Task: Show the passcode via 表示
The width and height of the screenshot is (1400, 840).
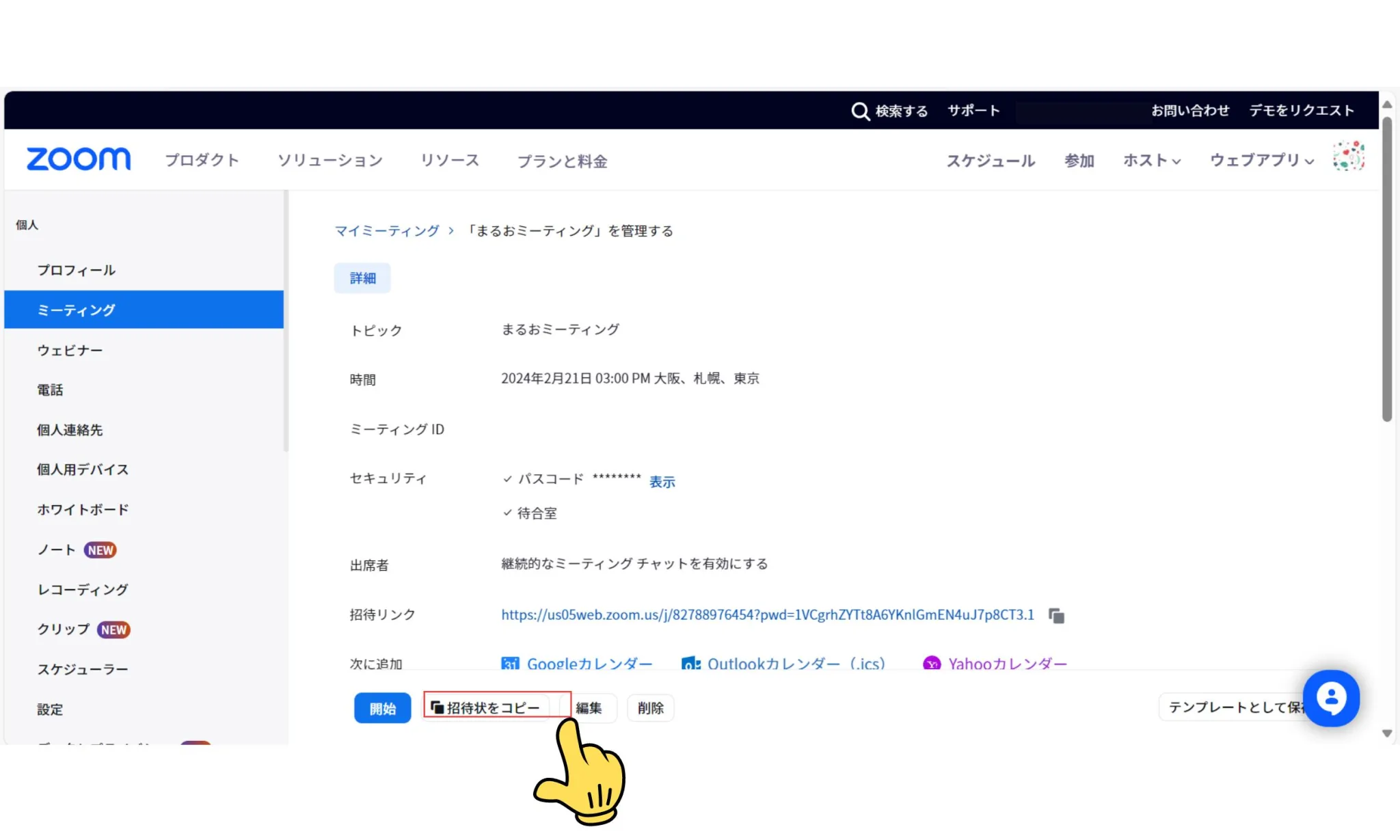Action: coord(662,482)
